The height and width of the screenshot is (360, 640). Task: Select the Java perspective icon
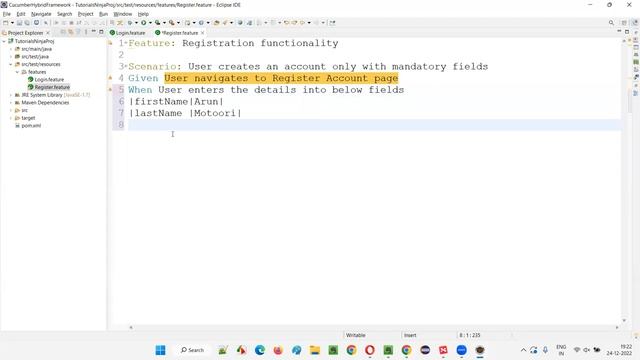(635, 23)
